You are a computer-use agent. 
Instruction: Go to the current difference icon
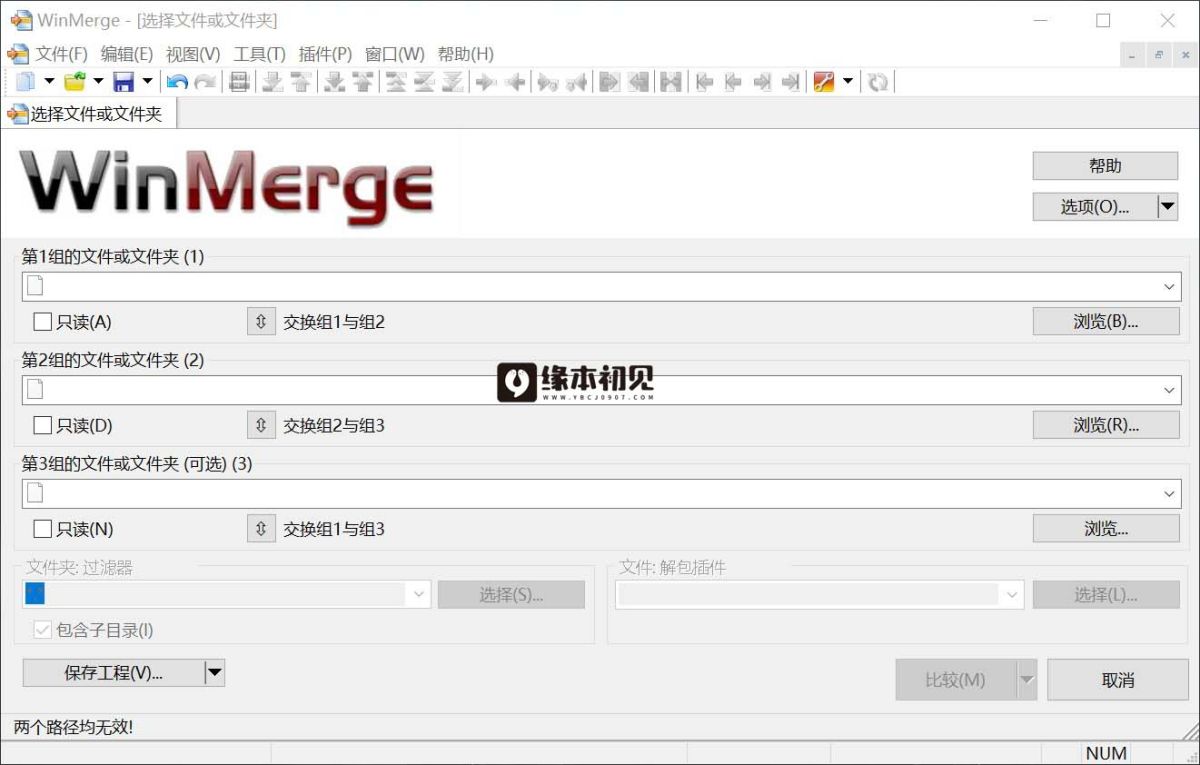424,82
